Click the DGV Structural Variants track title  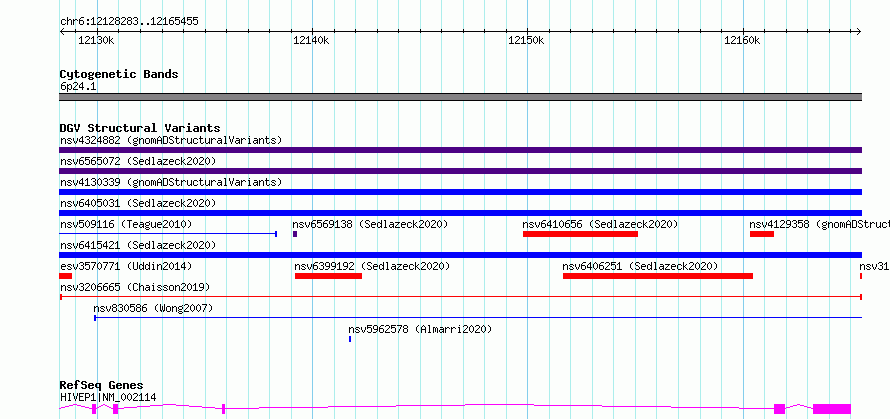point(140,128)
